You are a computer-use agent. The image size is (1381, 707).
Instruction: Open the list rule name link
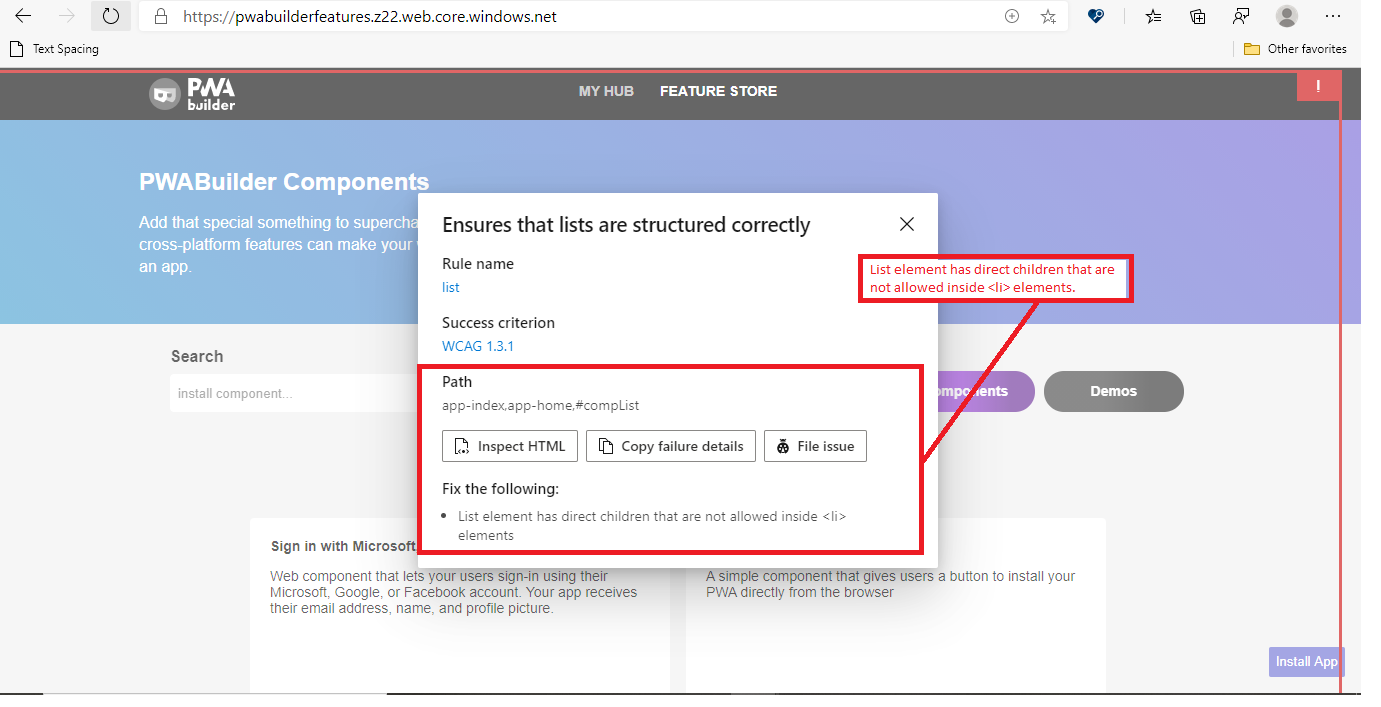[450, 287]
